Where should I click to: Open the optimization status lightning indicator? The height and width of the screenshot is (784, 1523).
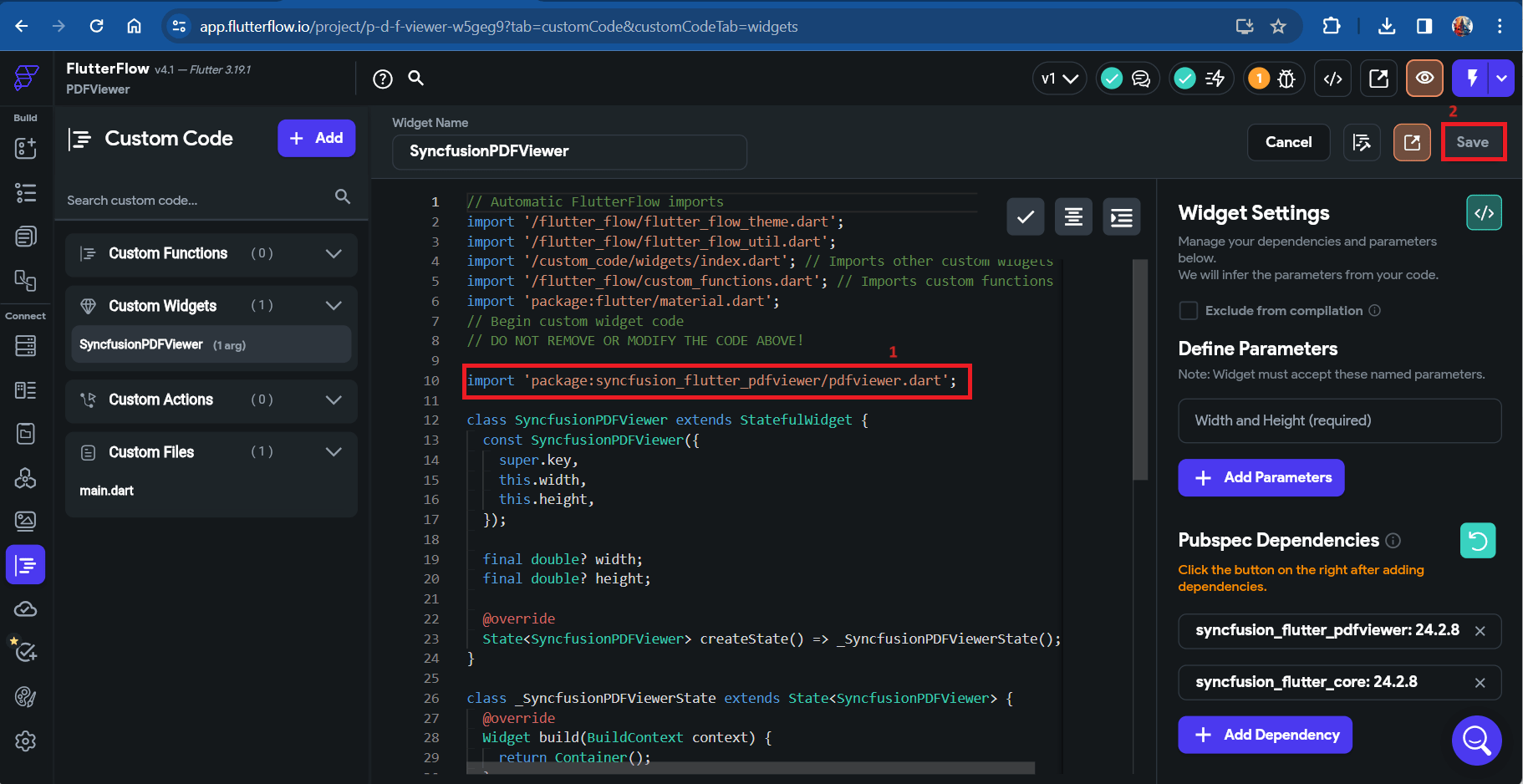point(1201,79)
